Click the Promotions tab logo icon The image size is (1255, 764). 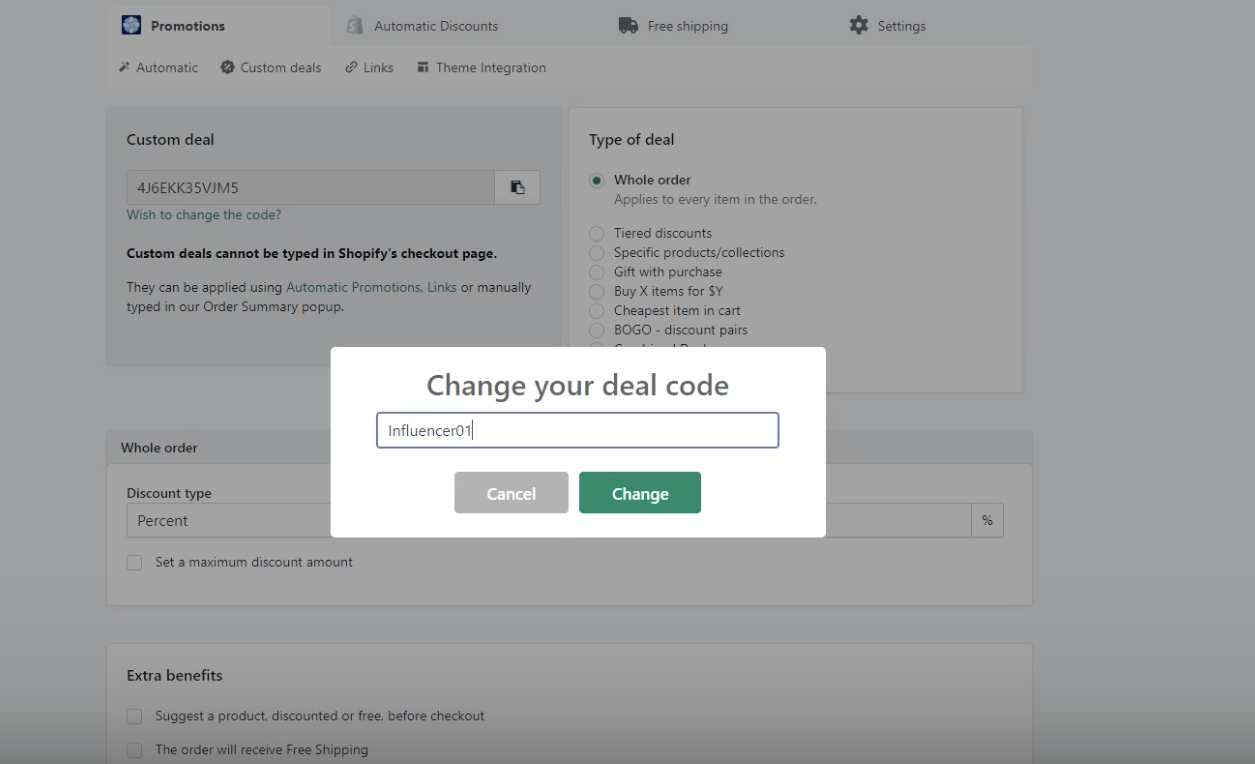click(131, 25)
